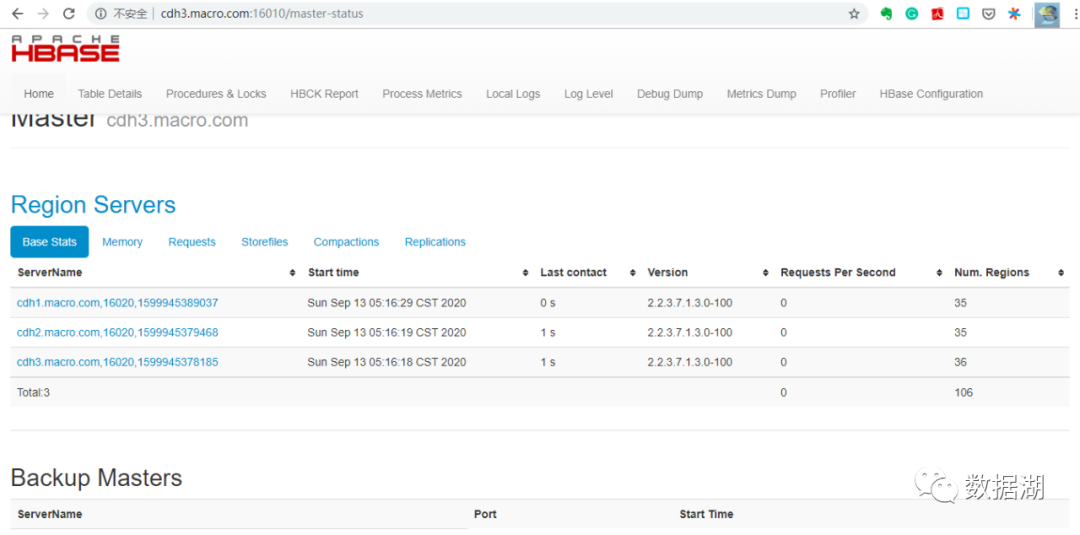Image resolution: width=1080 pixels, height=535 pixels.
Task: Sort by Requests Per Second arrows
Action: 939,273
